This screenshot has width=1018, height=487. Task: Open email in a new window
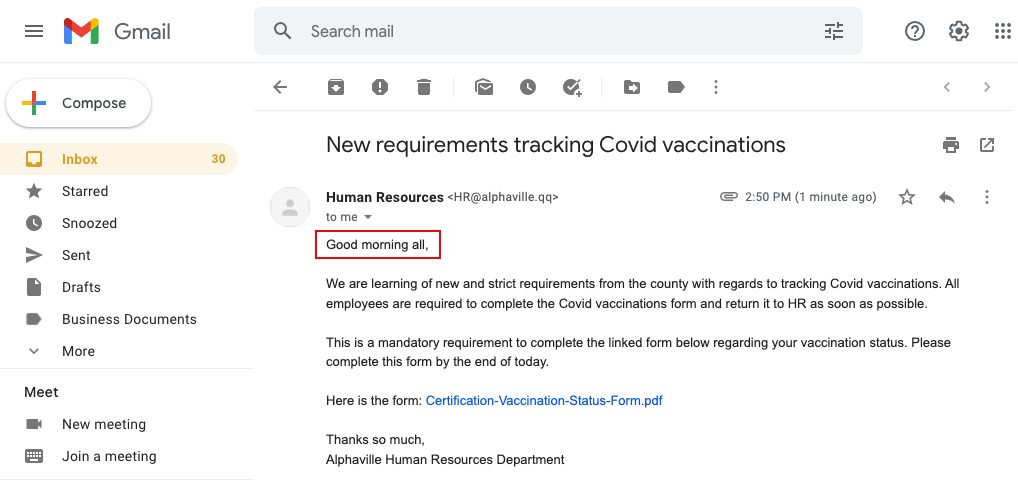(x=987, y=145)
